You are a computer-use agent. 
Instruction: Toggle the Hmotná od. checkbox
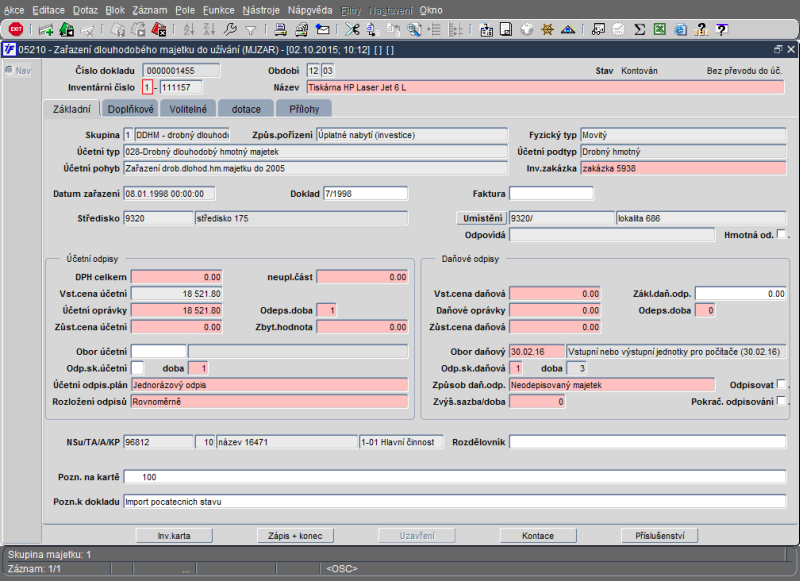tap(782, 235)
